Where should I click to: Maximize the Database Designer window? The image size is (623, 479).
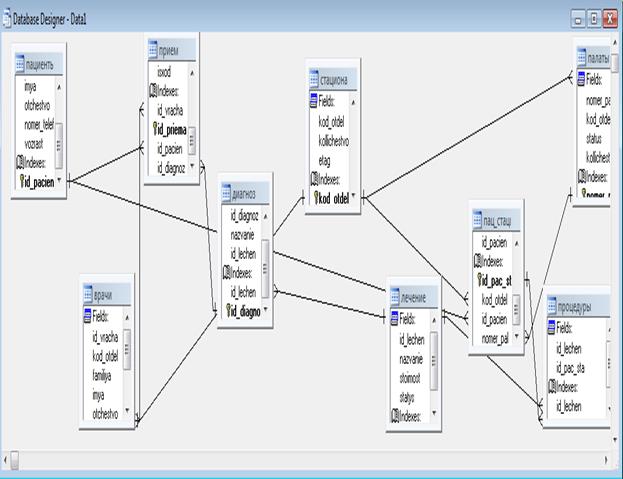pyautogui.click(x=593, y=19)
